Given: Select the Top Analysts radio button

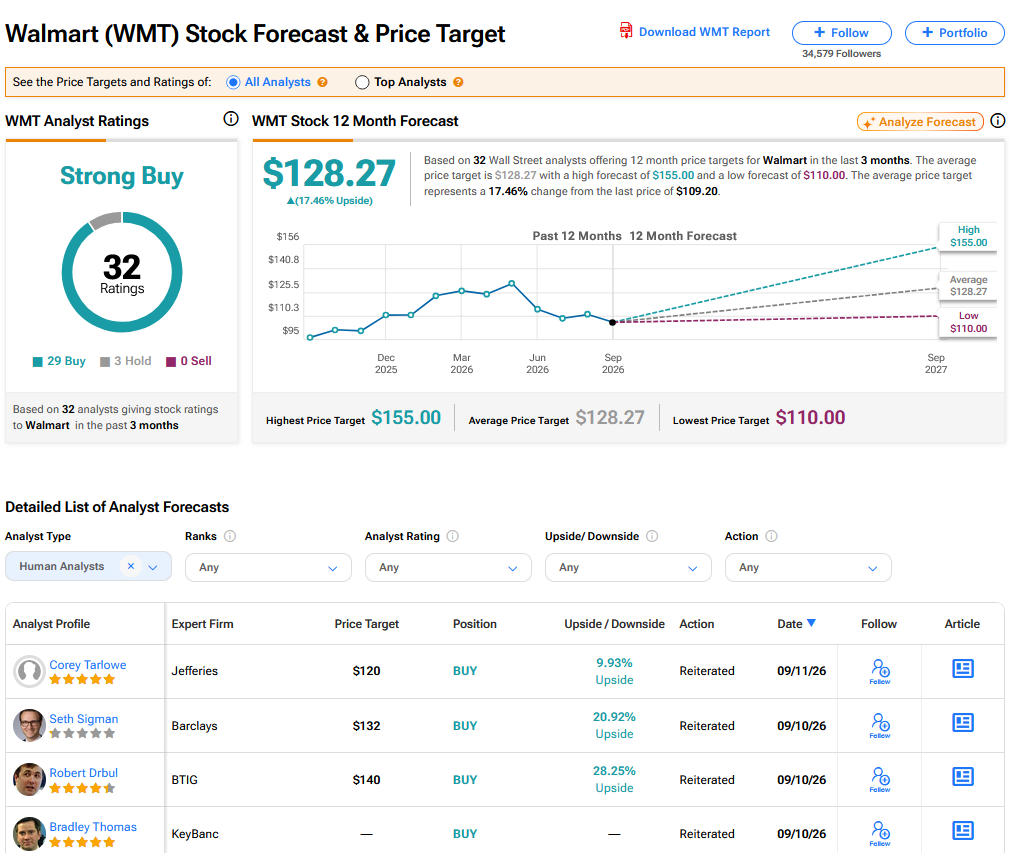Looking at the screenshot, I should point(362,82).
